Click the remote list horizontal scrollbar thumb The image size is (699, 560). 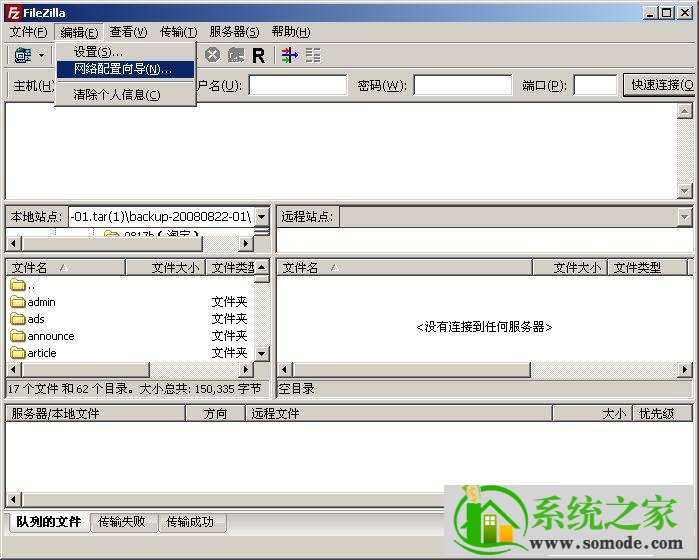point(411,369)
